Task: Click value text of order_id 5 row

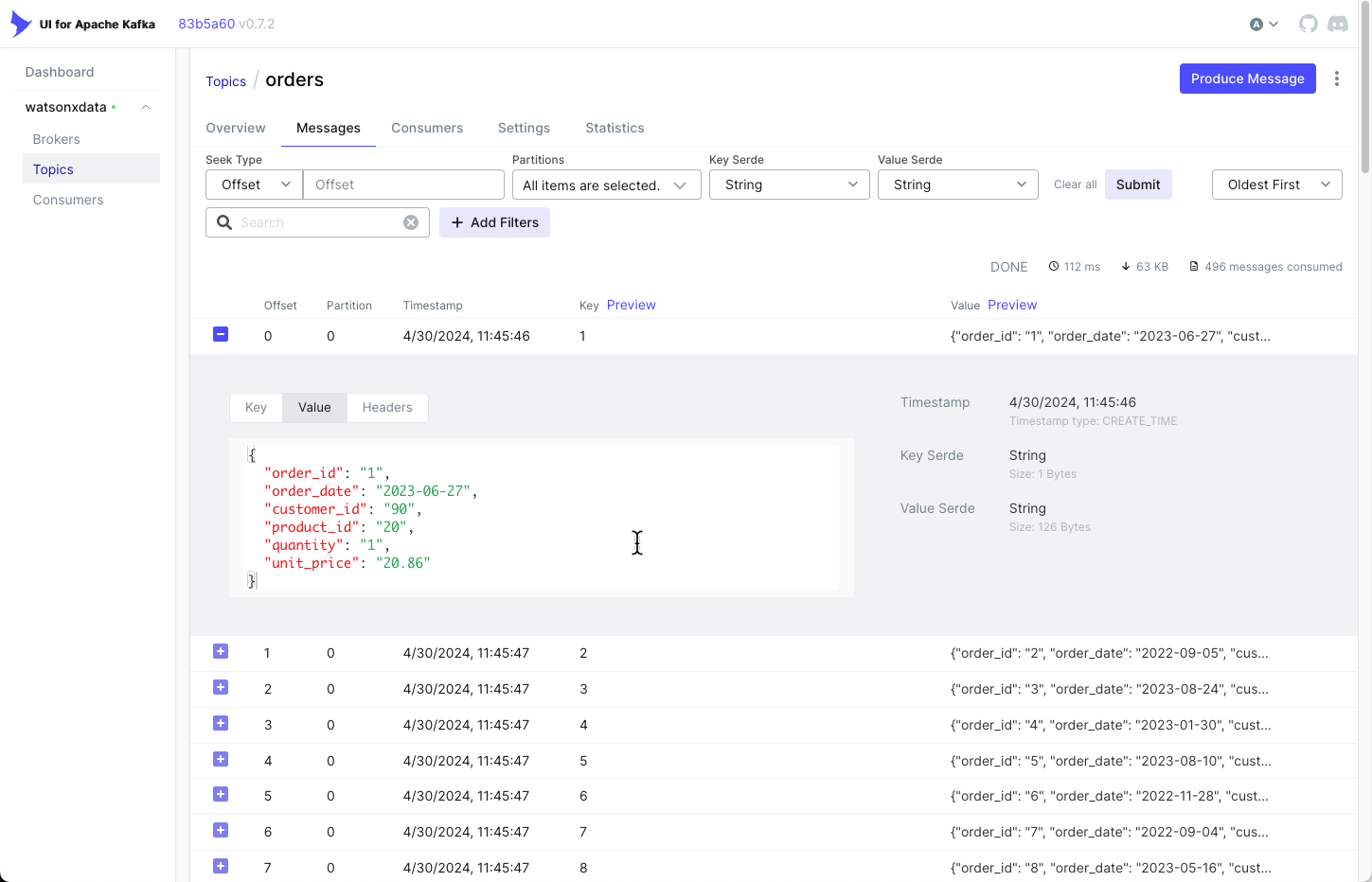Action: pos(1111,761)
